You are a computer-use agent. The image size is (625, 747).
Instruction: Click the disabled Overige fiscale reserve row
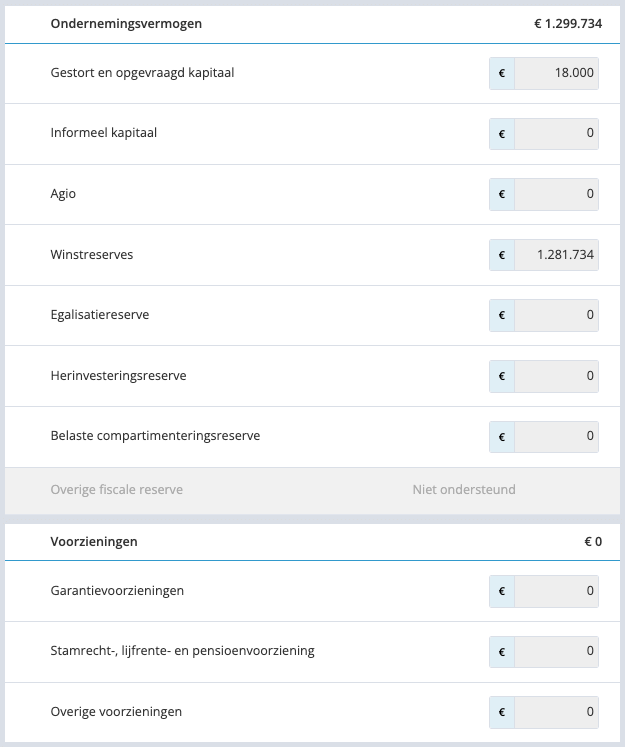[312, 490]
